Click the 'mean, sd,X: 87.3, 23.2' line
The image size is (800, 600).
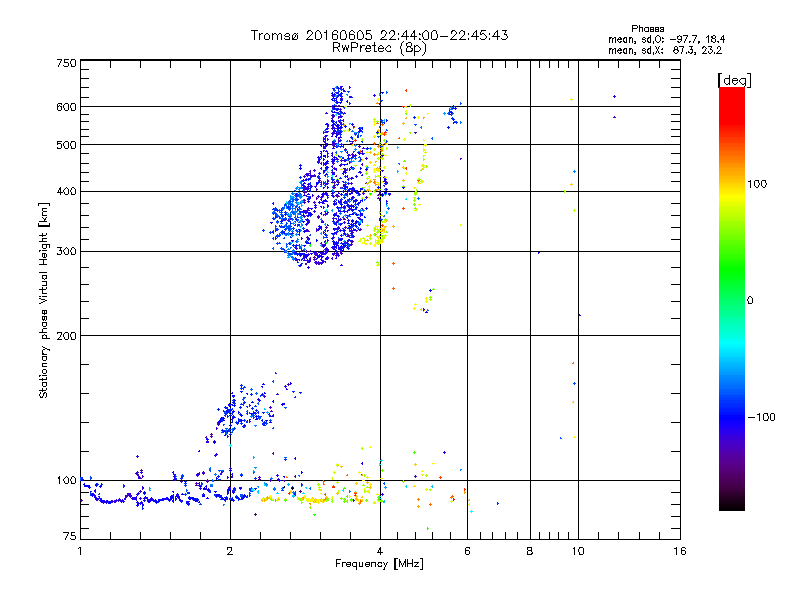point(665,50)
